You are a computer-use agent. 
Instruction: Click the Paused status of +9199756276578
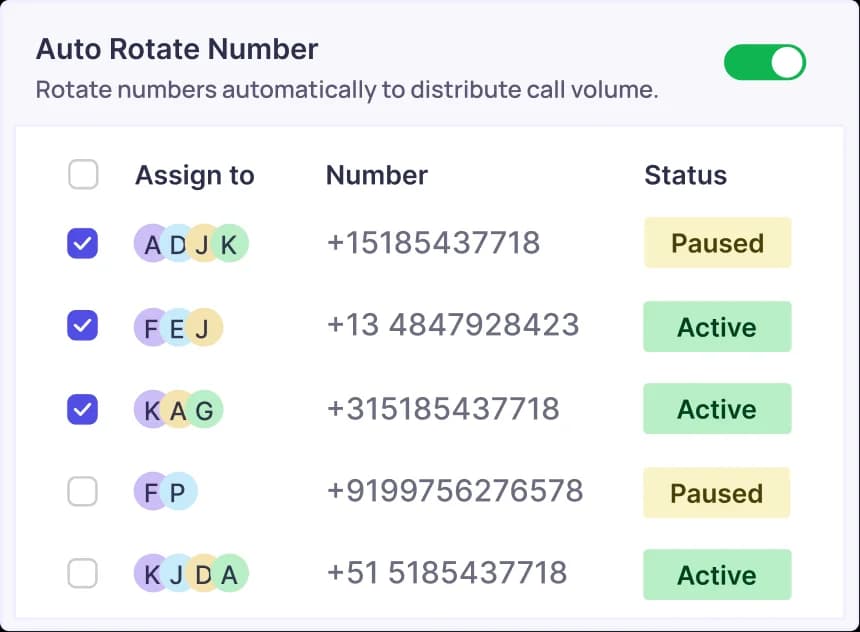click(x=717, y=492)
